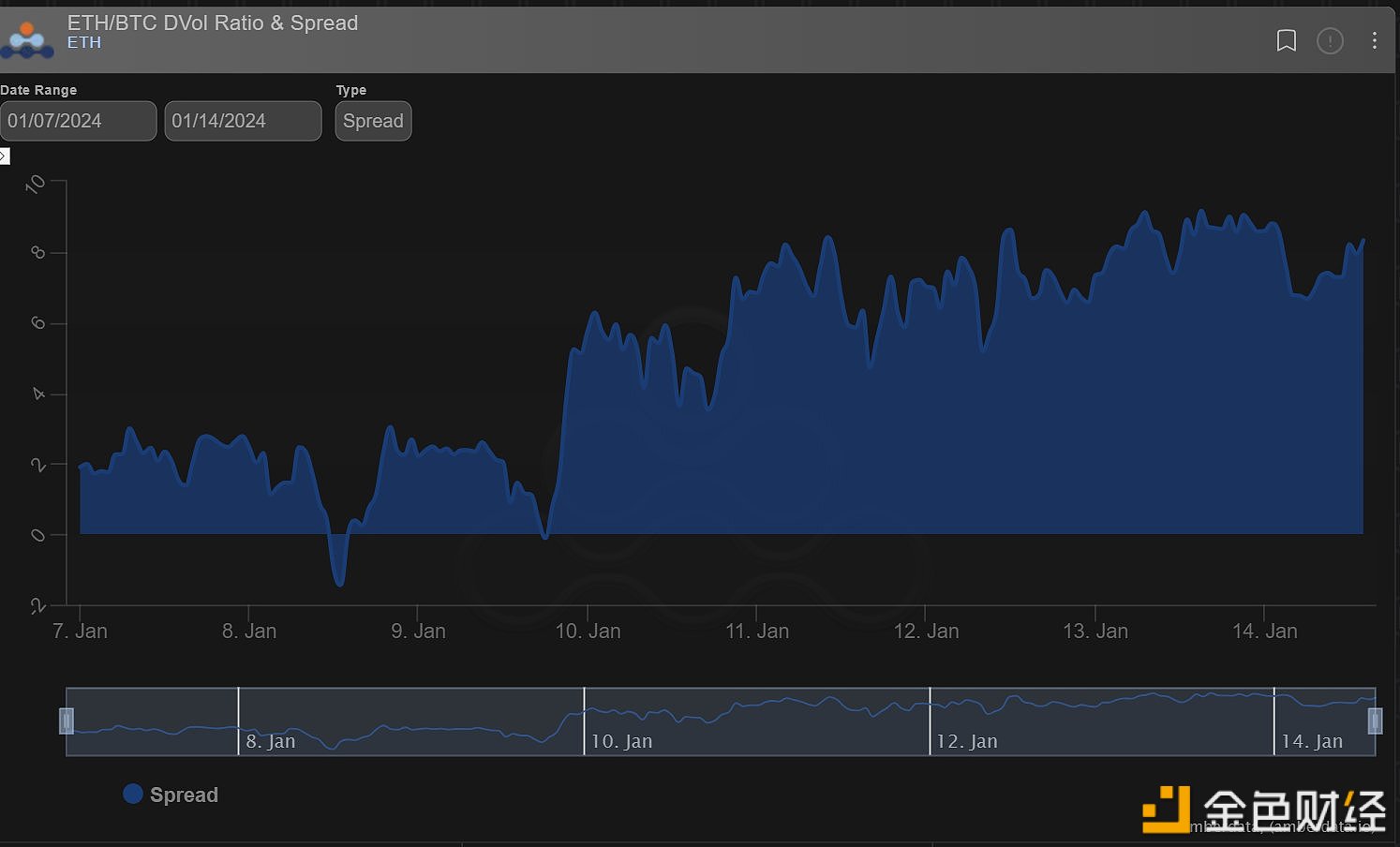Image resolution: width=1400 pixels, height=847 pixels.
Task: Click the 14. Jan x-axis label on main chart
Action: pos(1265,632)
